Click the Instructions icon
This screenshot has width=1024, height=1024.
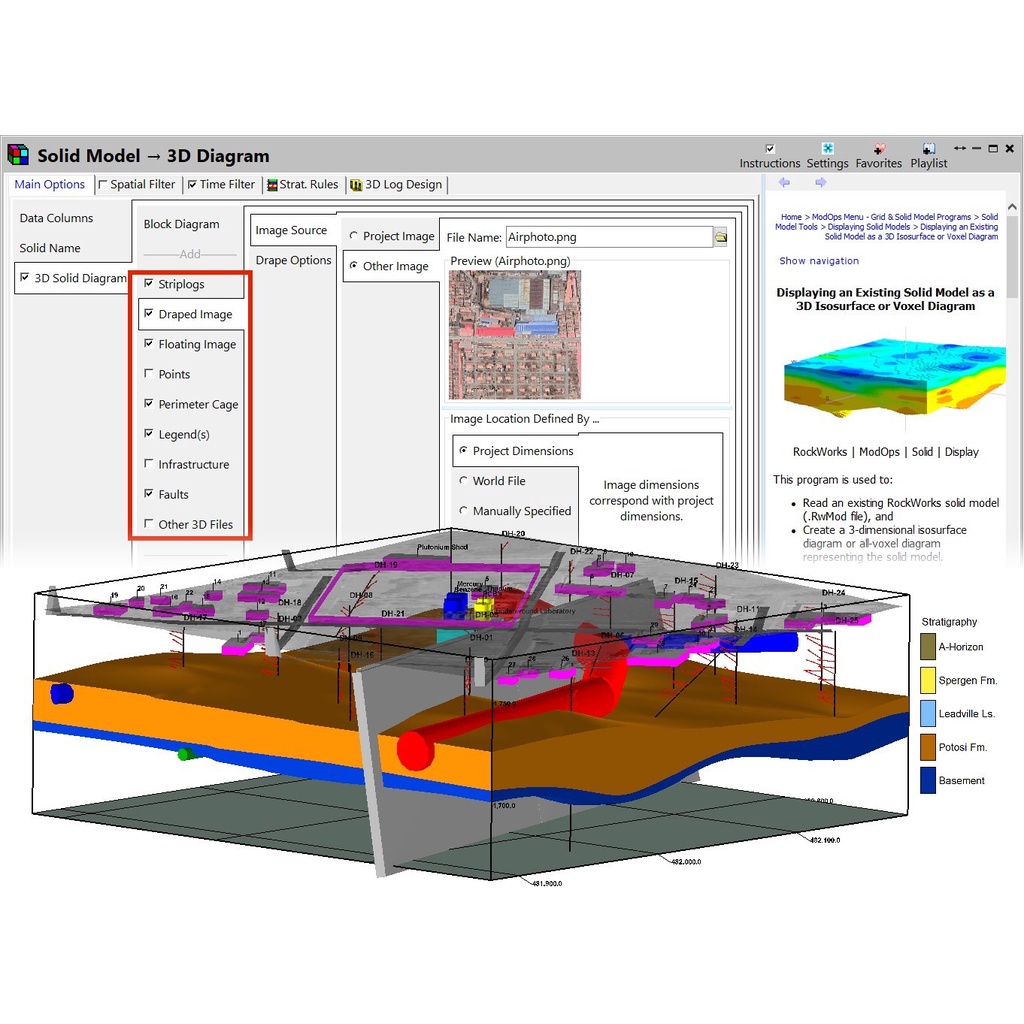coord(769,149)
